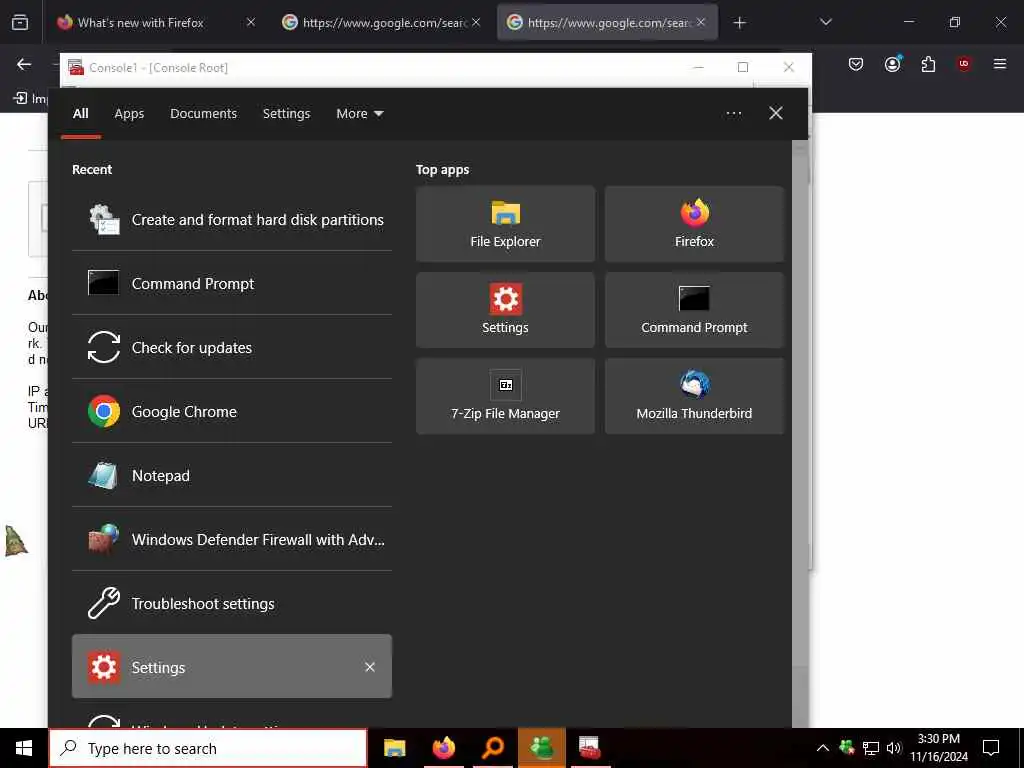1024x768 pixels.
Task: Open the Firefox extensions menu
Action: 928,64
